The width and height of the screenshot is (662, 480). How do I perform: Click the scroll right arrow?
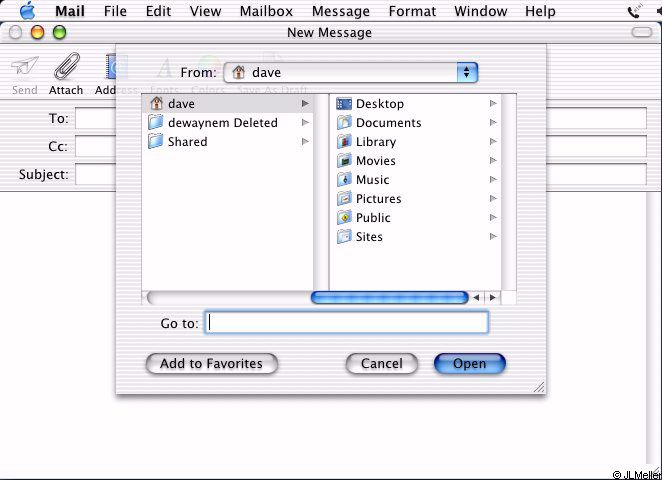(492, 298)
